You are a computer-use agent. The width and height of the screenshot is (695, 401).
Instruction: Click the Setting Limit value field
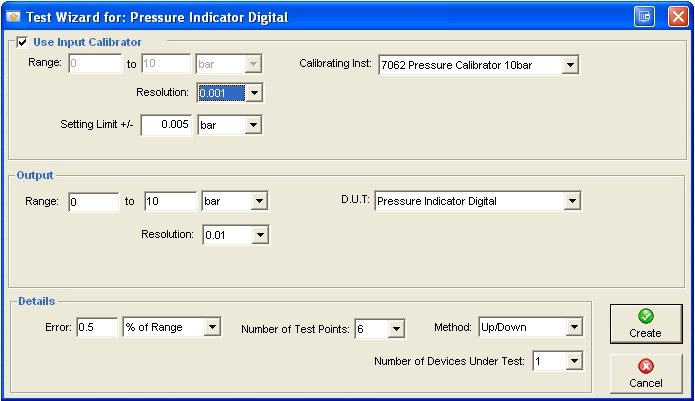pyautogui.click(x=167, y=125)
